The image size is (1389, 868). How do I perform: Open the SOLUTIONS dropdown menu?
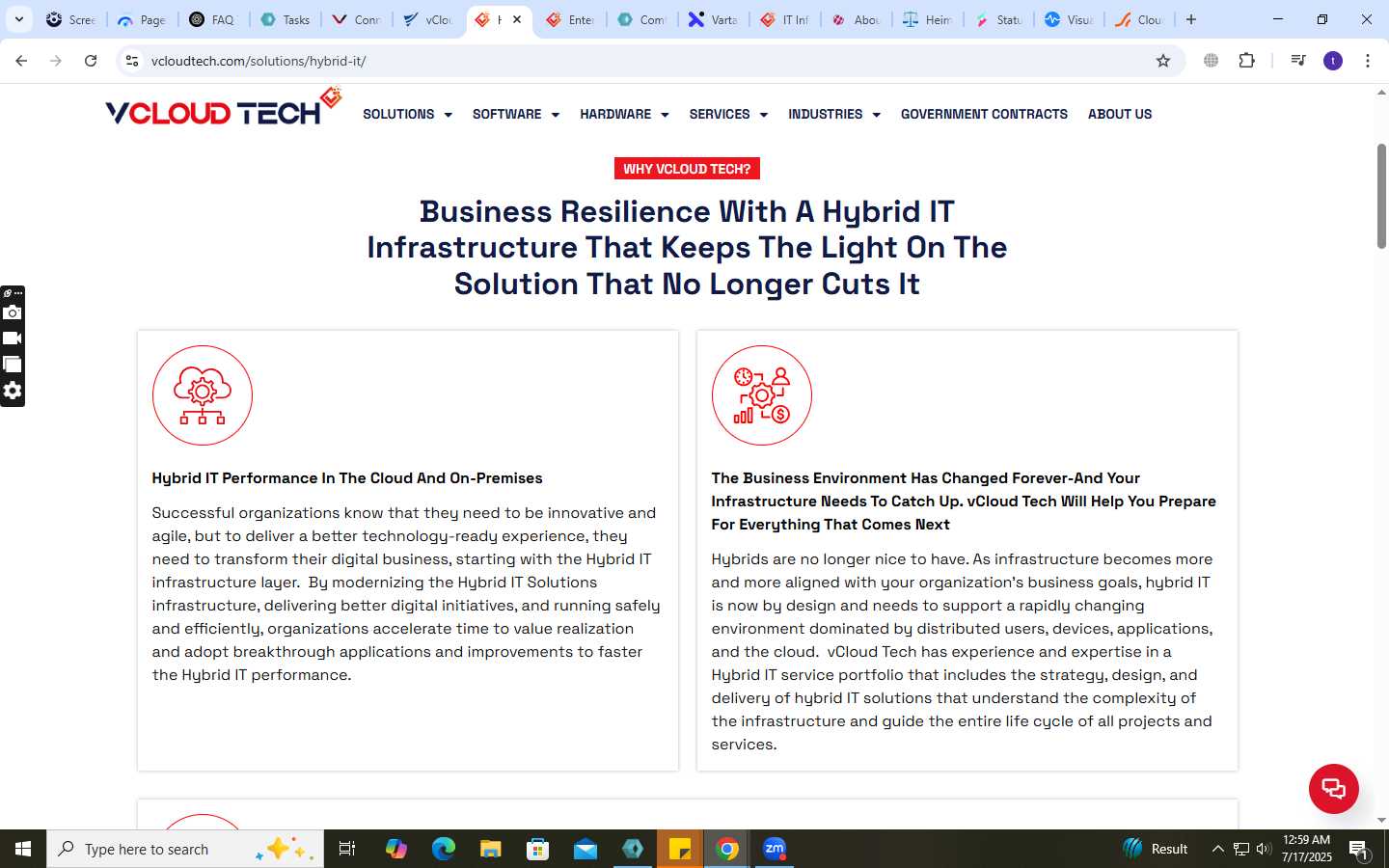[407, 114]
